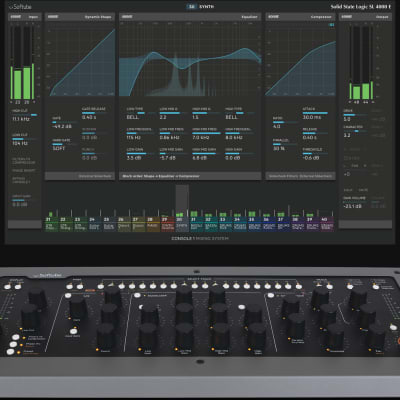This screenshot has width=400, height=400.
Task: Select track 40 in the track strip
Action: coord(327,223)
